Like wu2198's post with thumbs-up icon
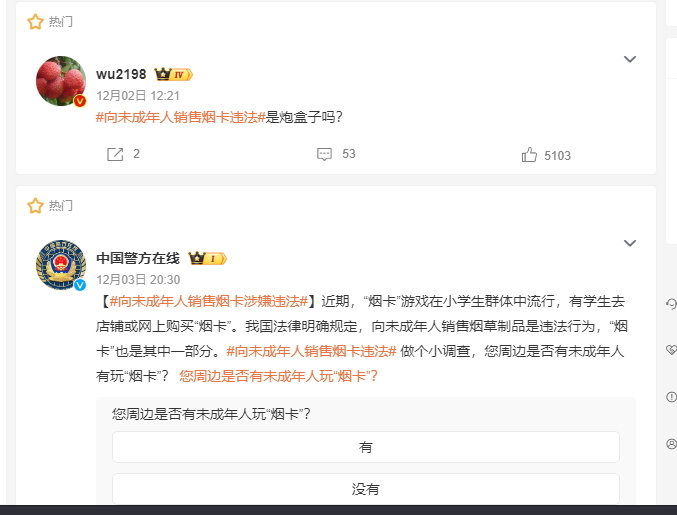 [x=529, y=155]
